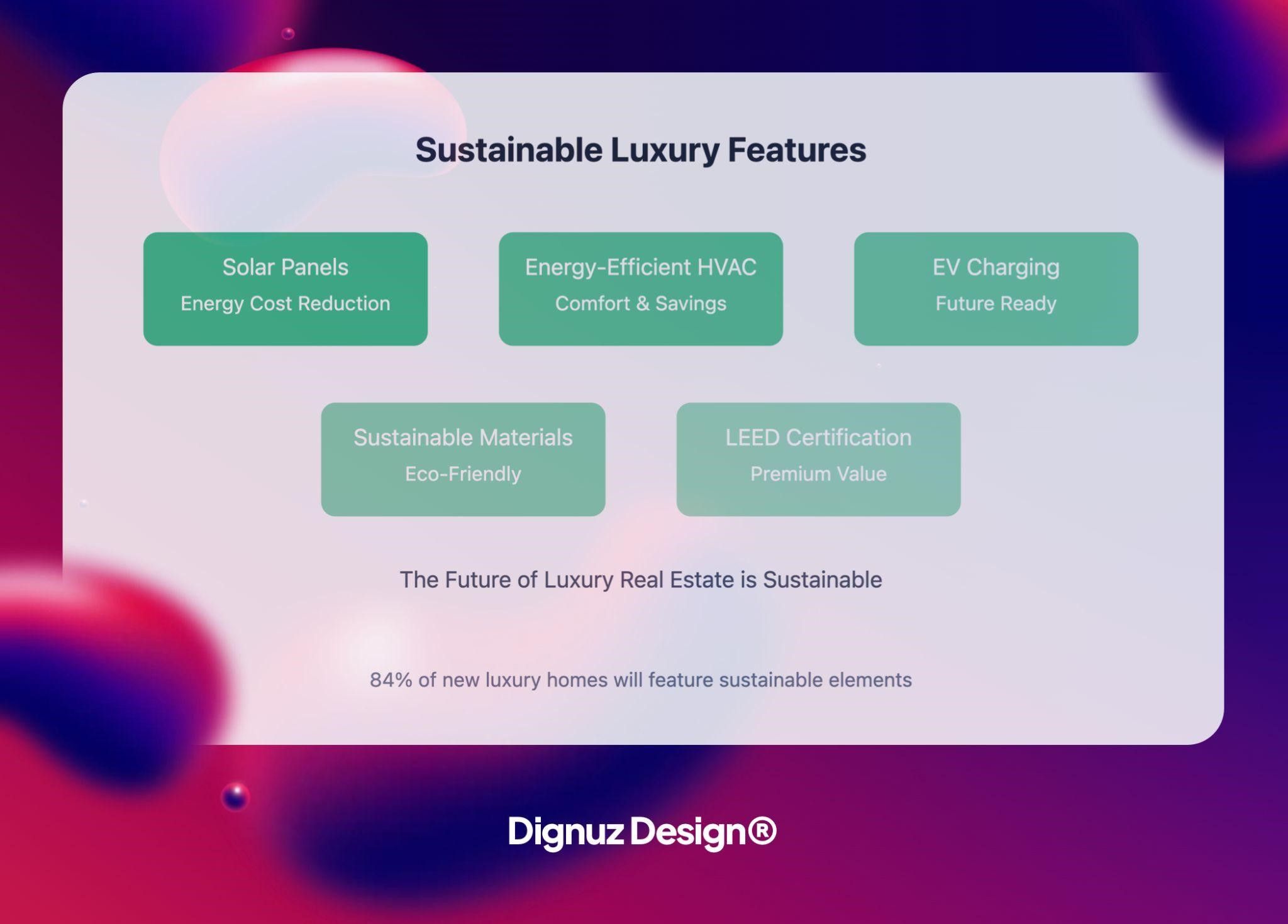Click 'Future Ready' subtitle text
Screen dimensions: 1288x924
(x=996, y=304)
